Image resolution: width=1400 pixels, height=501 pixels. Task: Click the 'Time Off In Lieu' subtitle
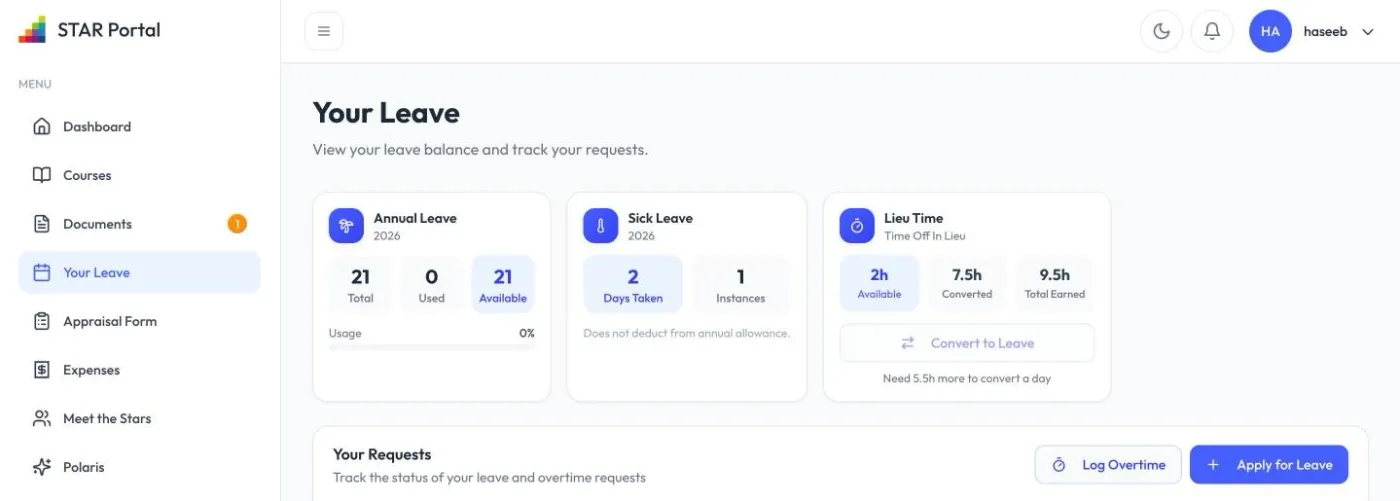925,236
